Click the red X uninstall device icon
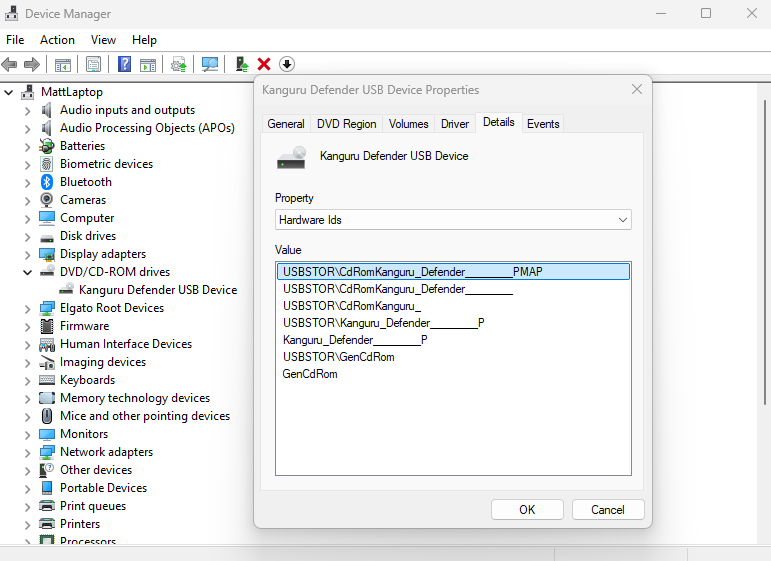 point(264,64)
